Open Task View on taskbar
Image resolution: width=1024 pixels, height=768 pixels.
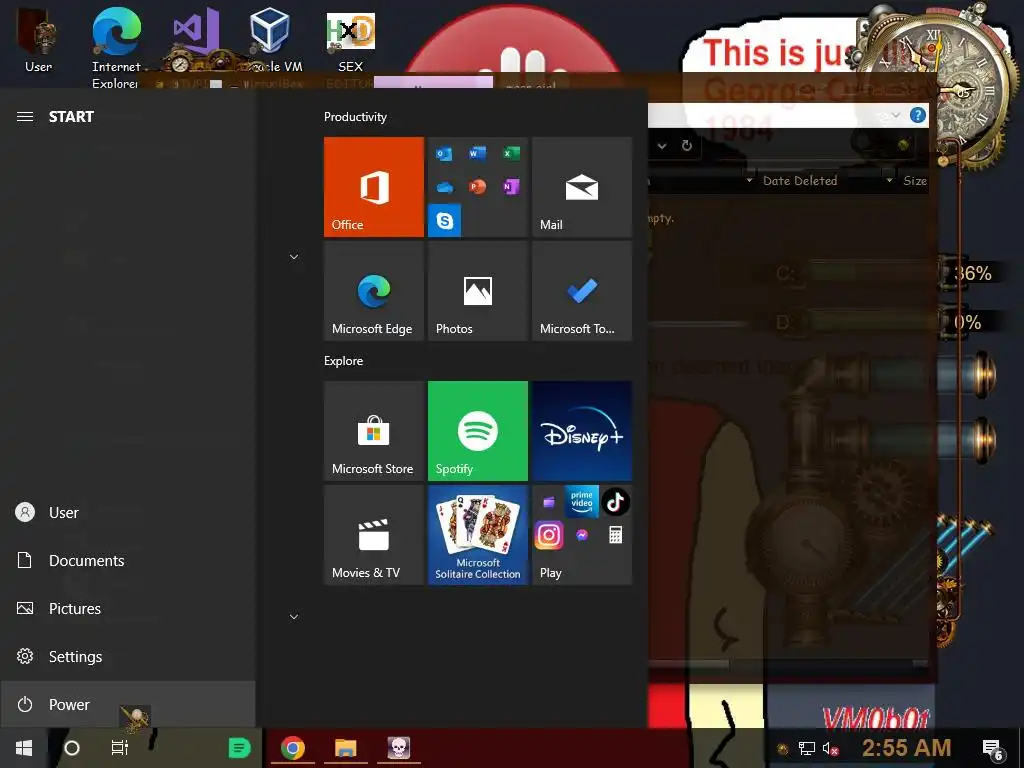(x=120, y=748)
